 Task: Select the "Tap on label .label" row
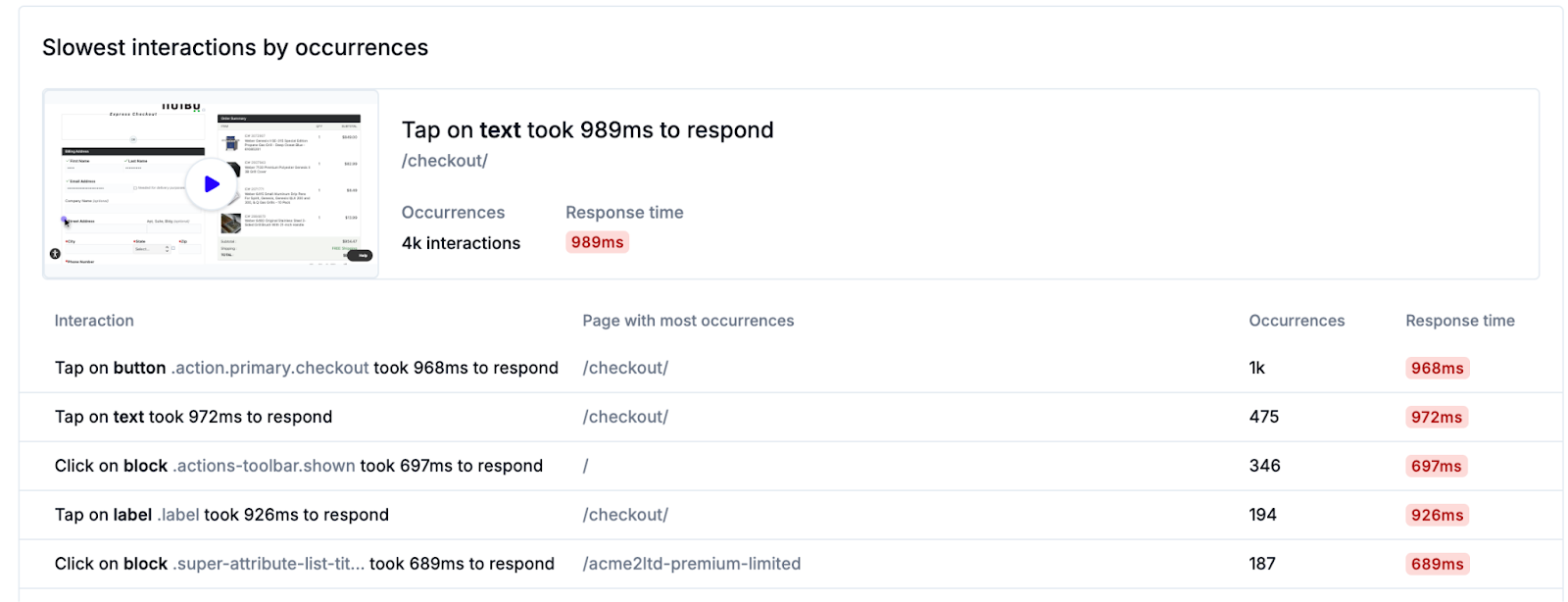click(x=221, y=516)
